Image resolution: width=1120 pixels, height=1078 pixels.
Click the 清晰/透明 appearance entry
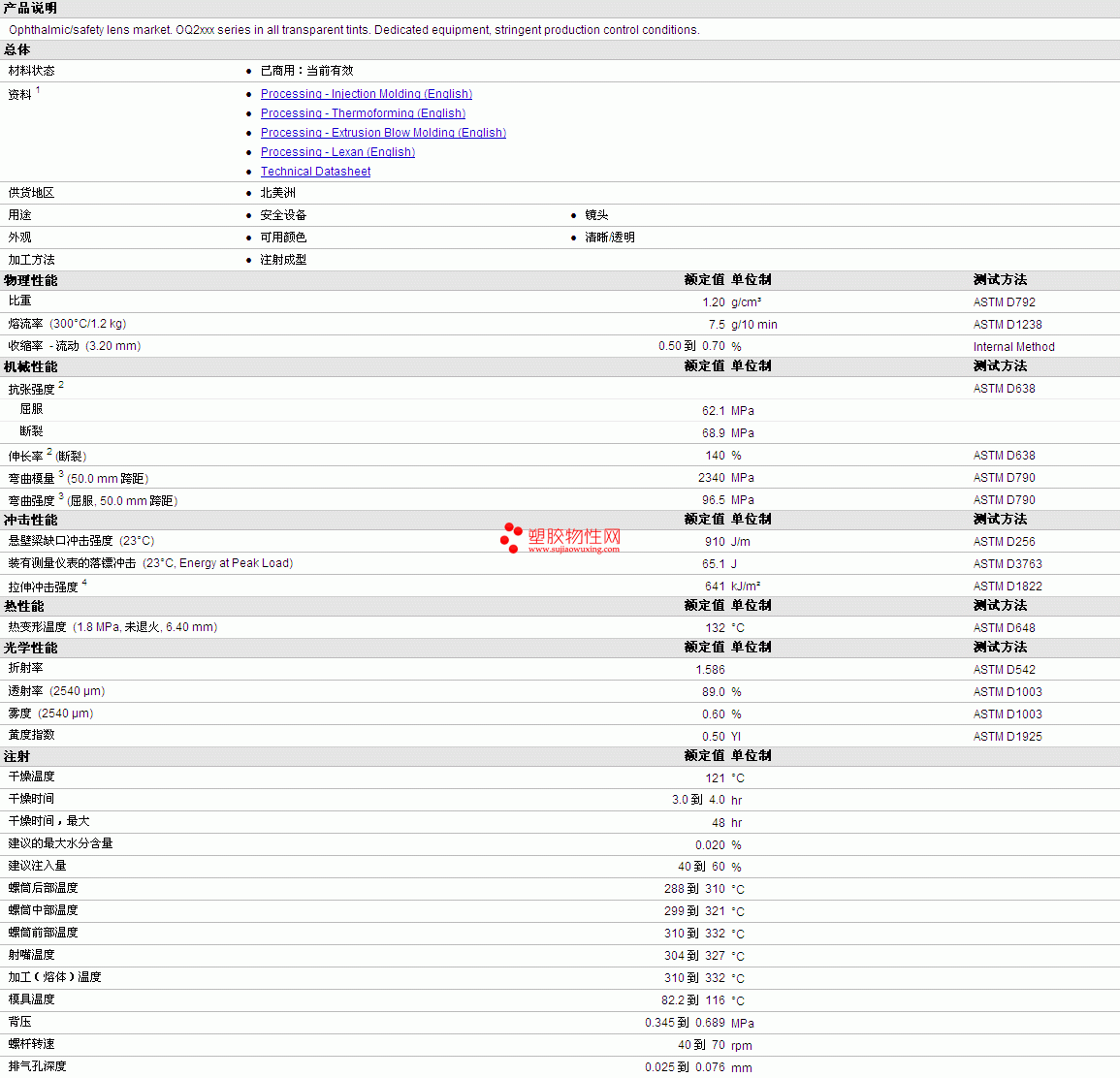point(610,237)
